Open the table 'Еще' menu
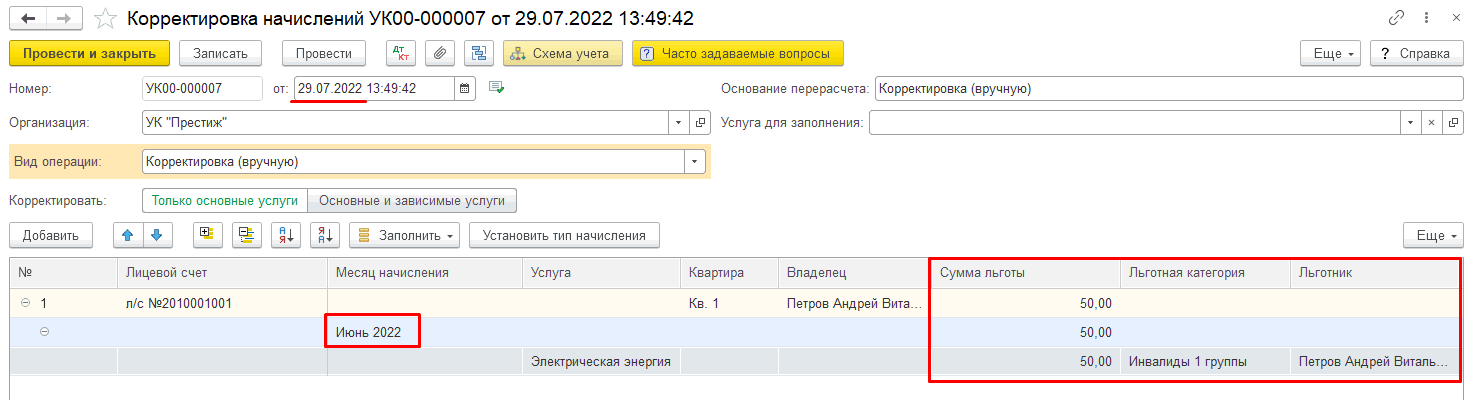The height and width of the screenshot is (400, 1474). point(1434,235)
